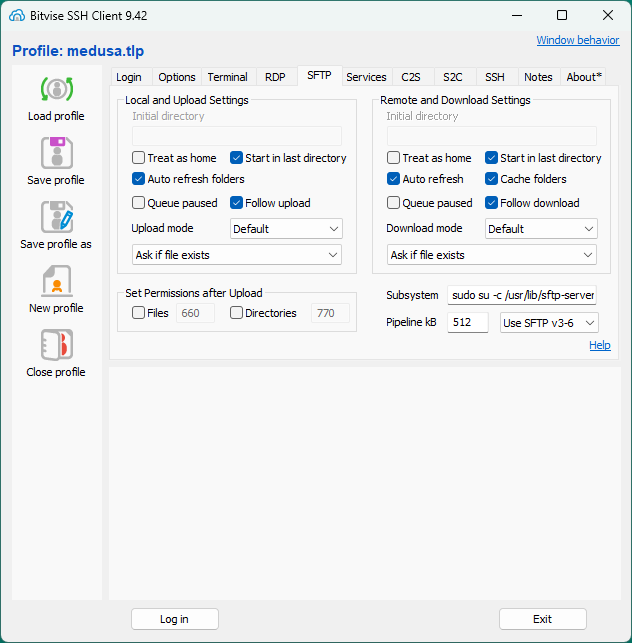The height and width of the screenshot is (643, 632).
Task: Click the remote Initial directory field
Action: pyautogui.click(x=492, y=136)
